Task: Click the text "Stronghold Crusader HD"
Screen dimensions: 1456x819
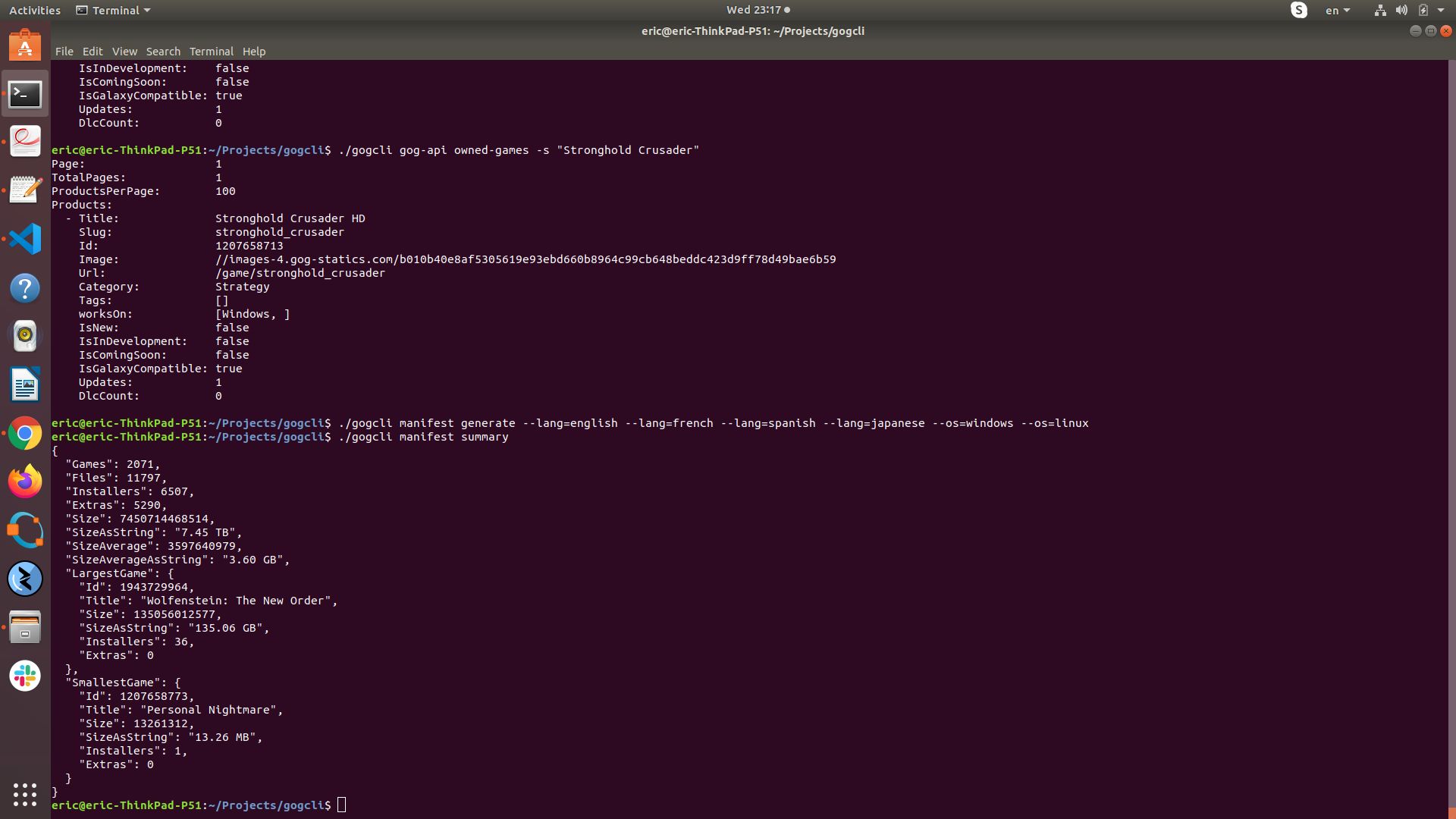Action: [290, 218]
